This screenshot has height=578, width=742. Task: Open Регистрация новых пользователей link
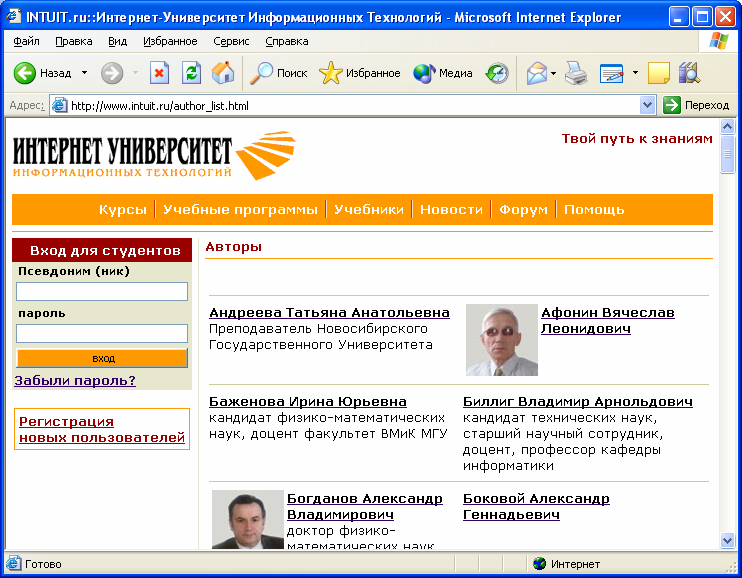102,429
